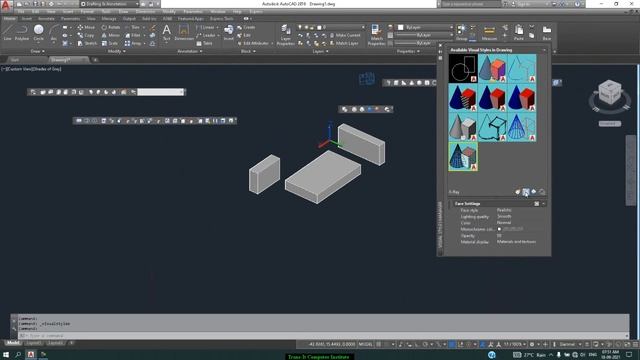The image size is (640, 360).
Task: Click Edit Attributes in Block panel
Action: [254, 43]
